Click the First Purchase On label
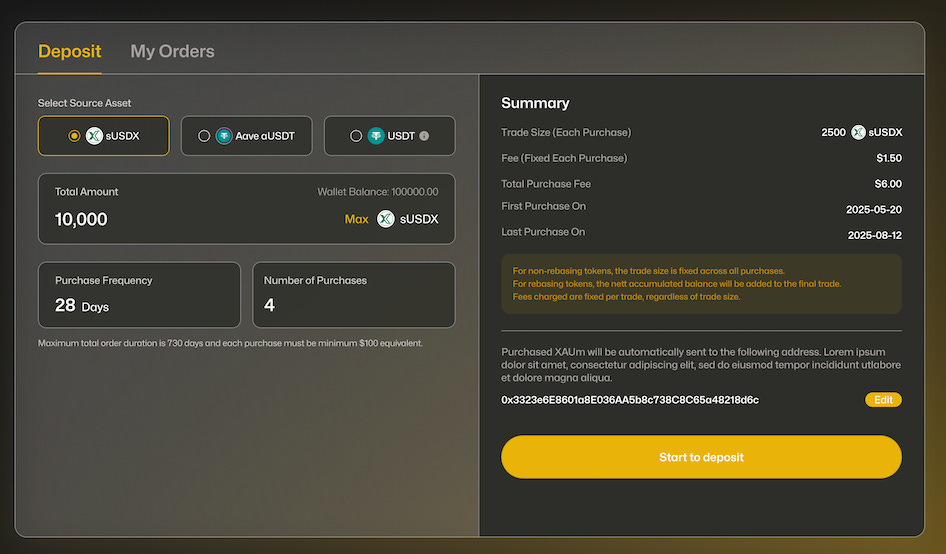The width and height of the screenshot is (946, 554). coord(544,206)
